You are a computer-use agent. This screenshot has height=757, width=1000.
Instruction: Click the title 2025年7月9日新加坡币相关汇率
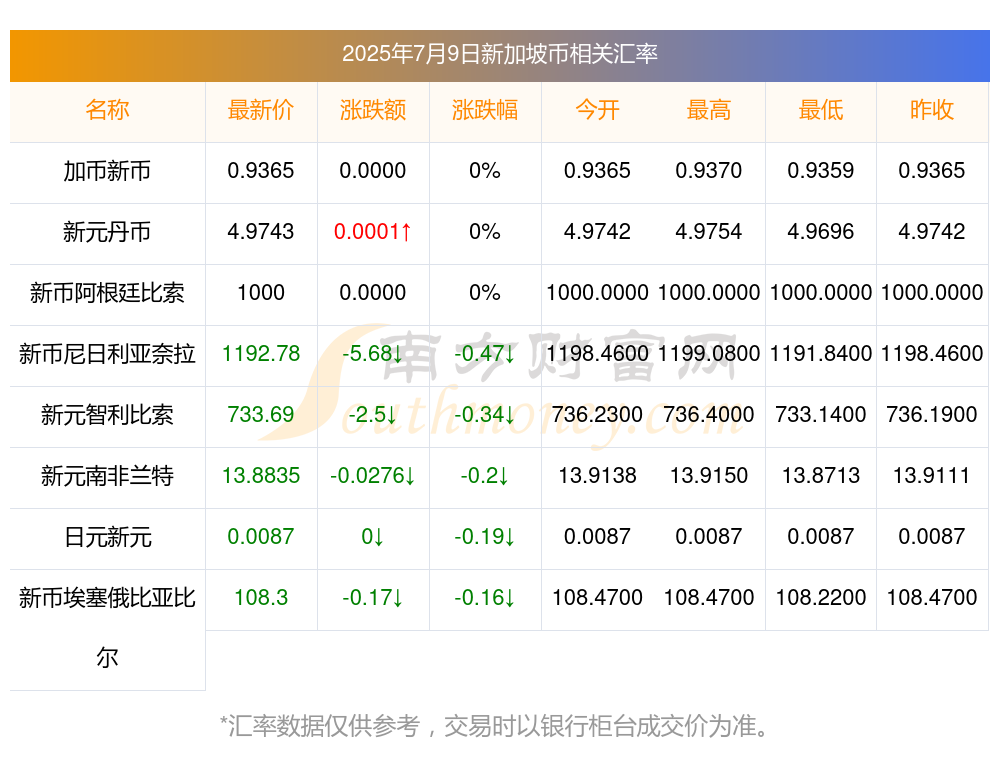coord(499,54)
